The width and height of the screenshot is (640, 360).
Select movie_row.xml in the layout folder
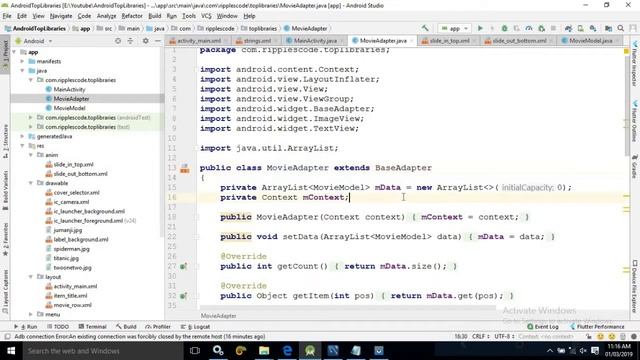point(73,305)
